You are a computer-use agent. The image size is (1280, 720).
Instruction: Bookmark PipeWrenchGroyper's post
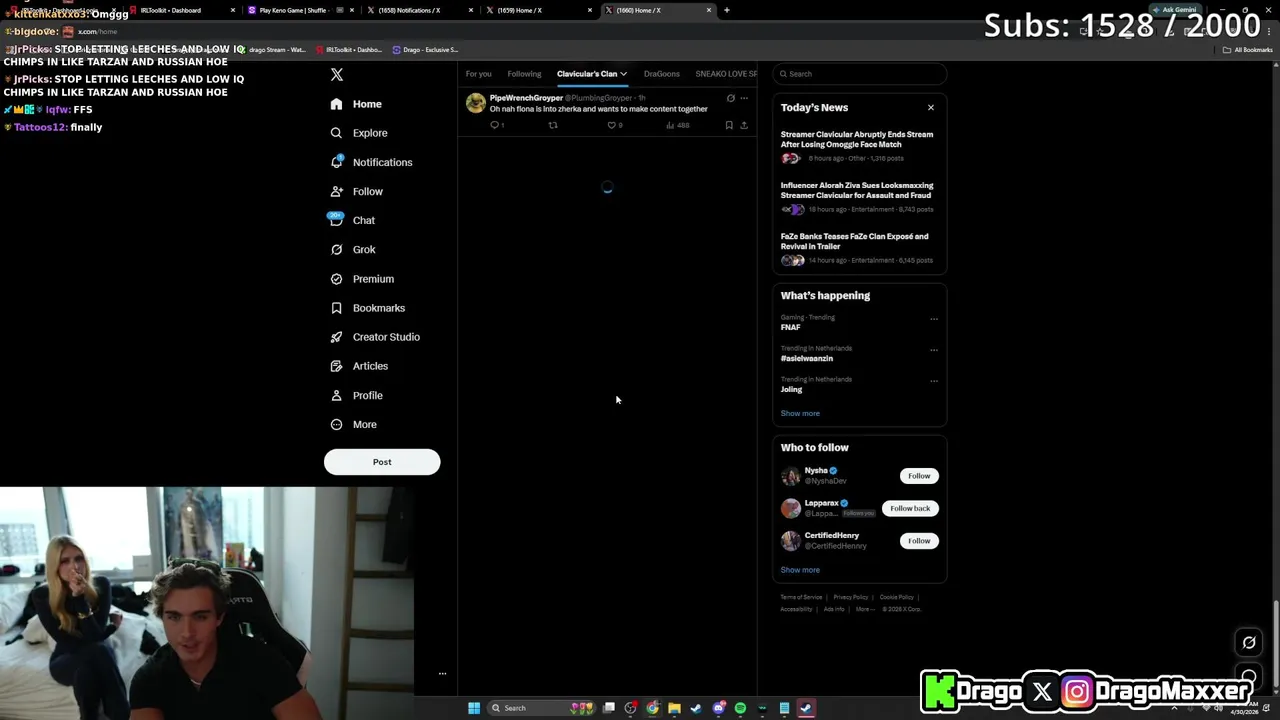click(729, 125)
